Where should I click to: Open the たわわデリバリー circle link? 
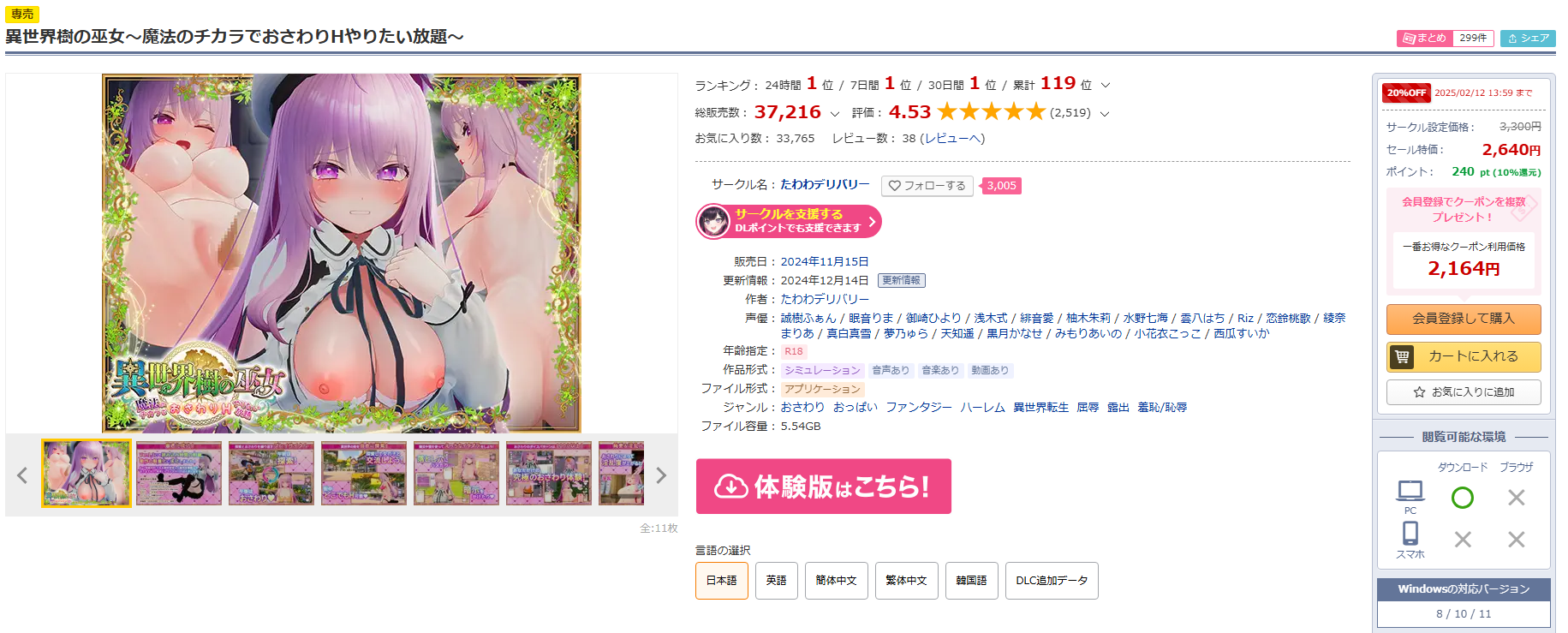[x=825, y=184]
